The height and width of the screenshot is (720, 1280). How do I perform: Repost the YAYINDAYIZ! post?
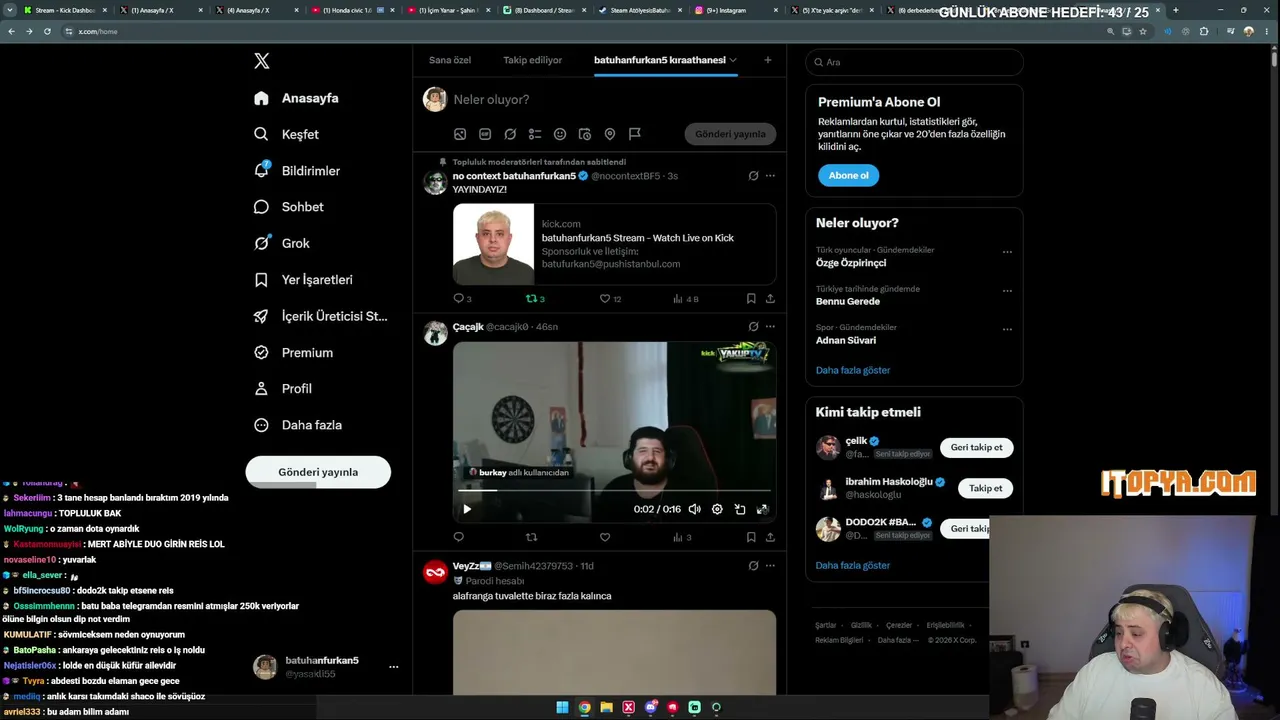535,298
